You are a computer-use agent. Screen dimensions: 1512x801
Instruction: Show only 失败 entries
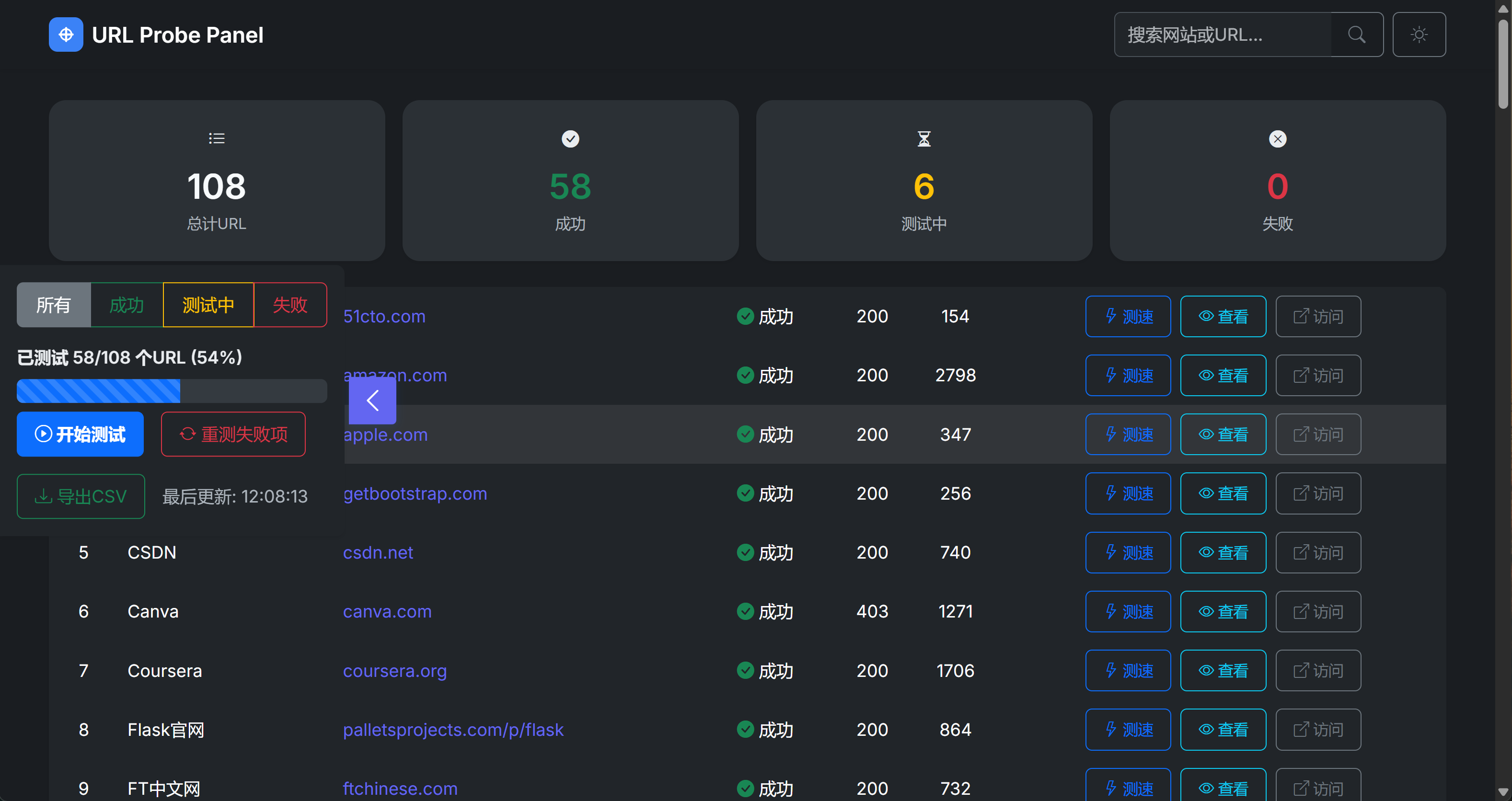[x=290, y=305]
